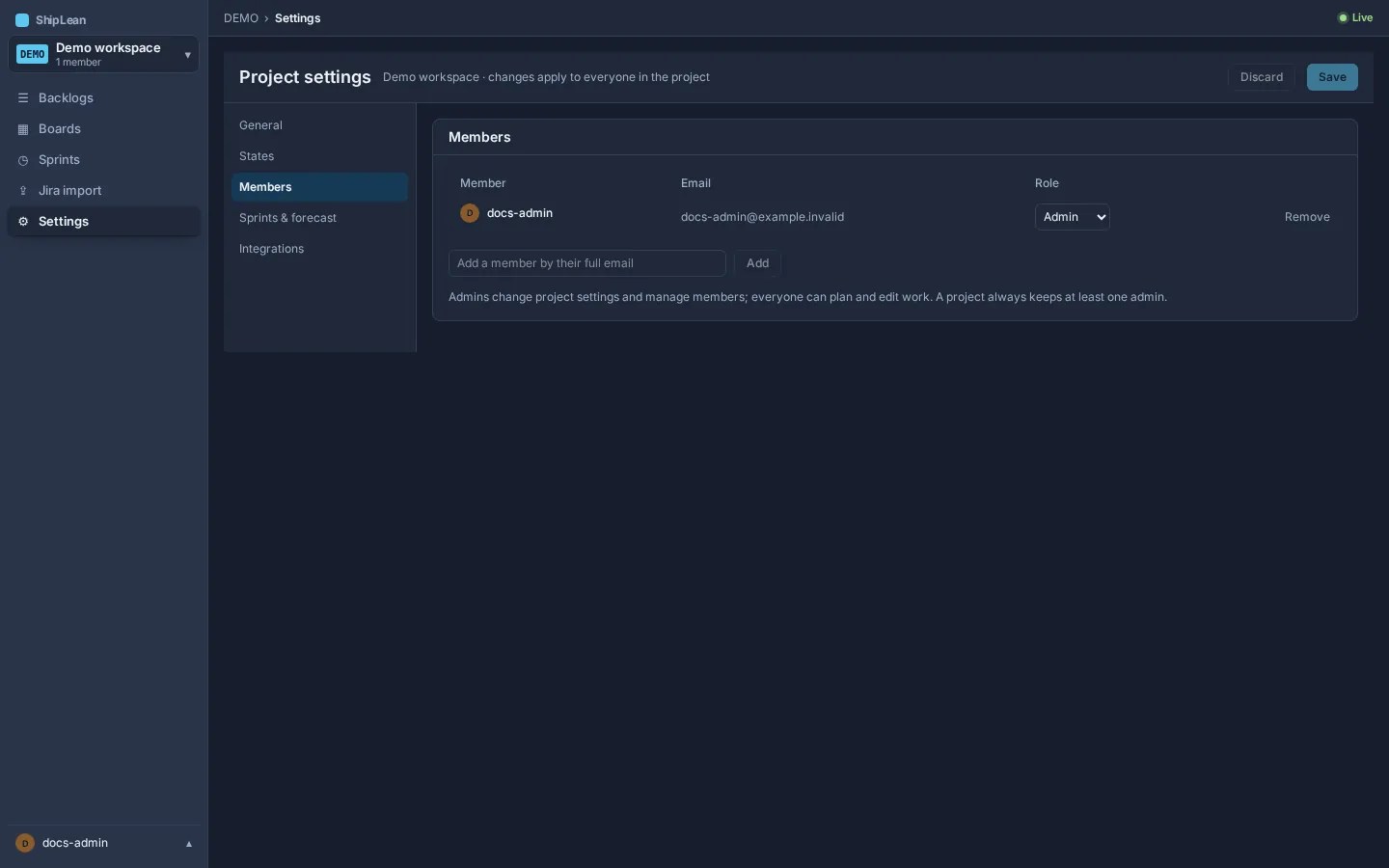Expand the Demo workspace switcher arrow
Screen dimensions: 1389x868
pyautogui.click(x=187, y=55)
